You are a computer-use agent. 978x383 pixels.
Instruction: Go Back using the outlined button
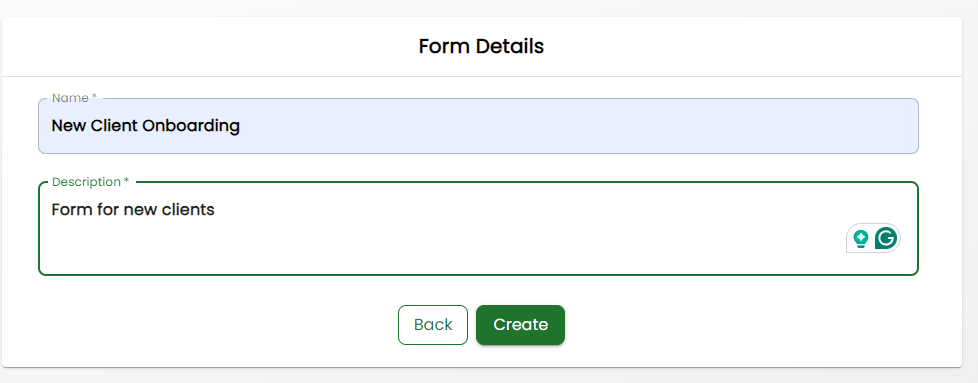click(x=433, y=324)
